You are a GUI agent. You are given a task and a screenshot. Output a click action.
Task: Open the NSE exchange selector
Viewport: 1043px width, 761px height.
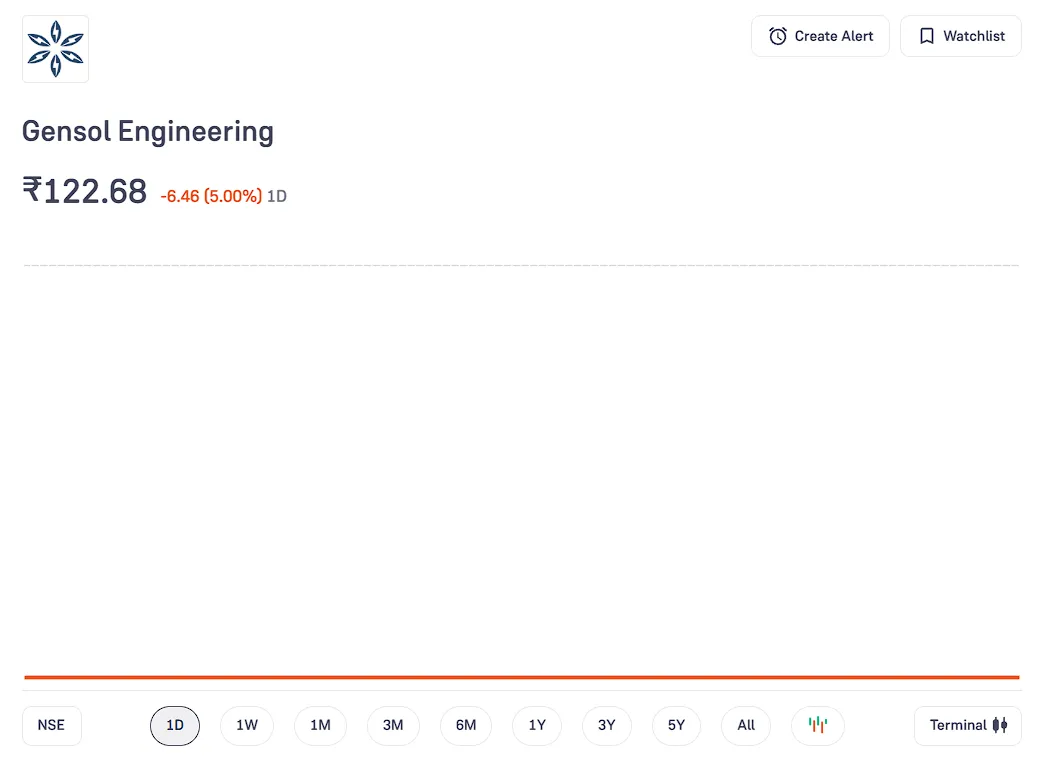pyautogui.click(x=51, y=725)
